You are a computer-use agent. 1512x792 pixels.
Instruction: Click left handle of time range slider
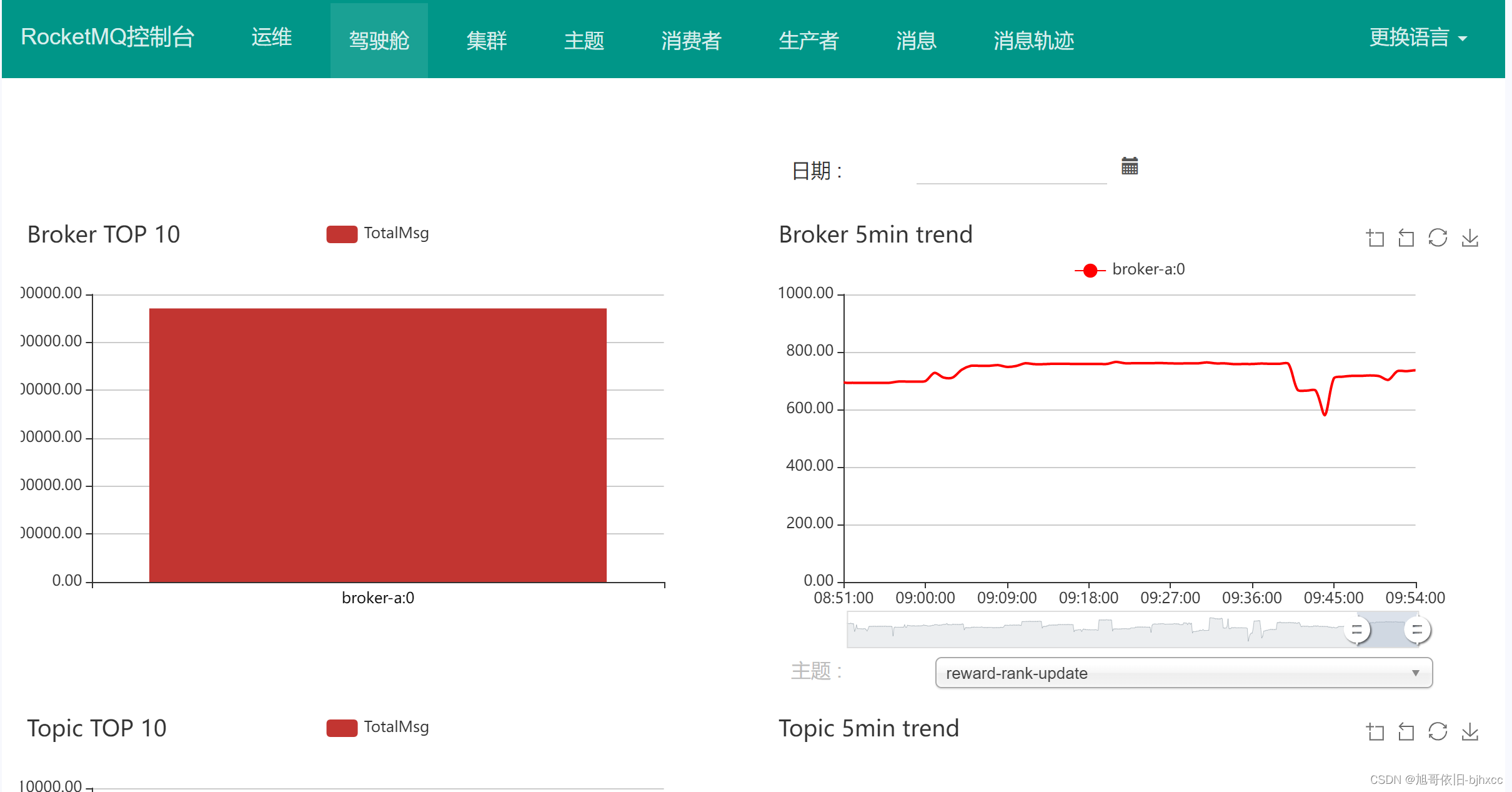click(1356, 629)
